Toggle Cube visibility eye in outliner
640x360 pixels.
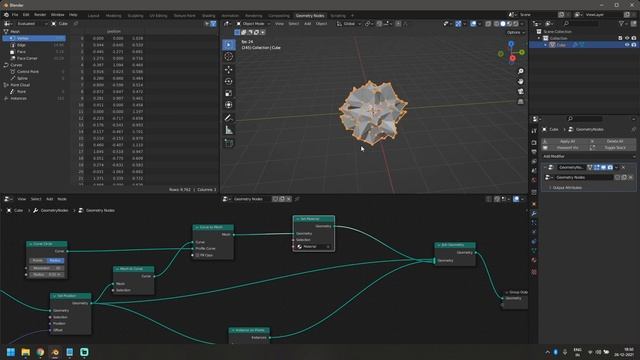pos(627,45)
